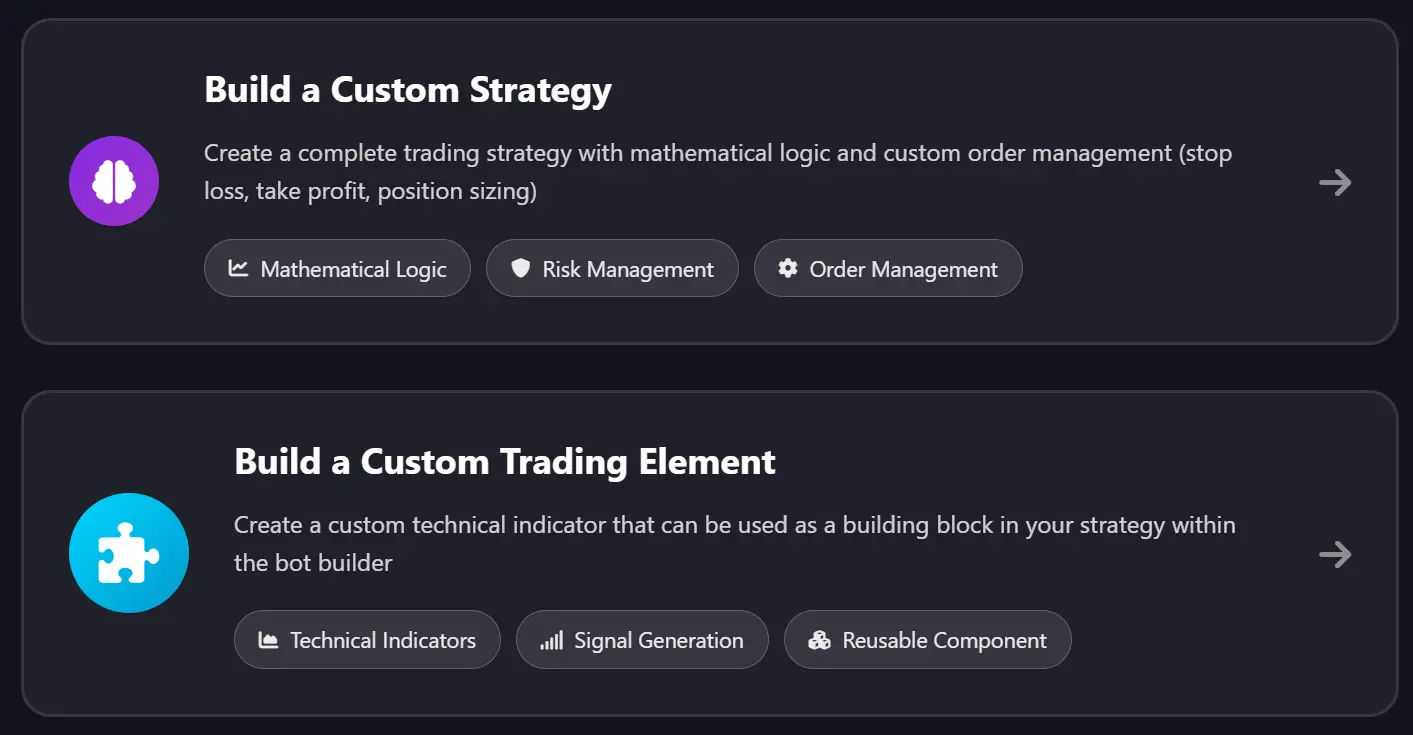The height and width of the screenshot is (735, 1413).
Task: Click the signal bars icon on Signal Generation
Action: click(552, 640)
